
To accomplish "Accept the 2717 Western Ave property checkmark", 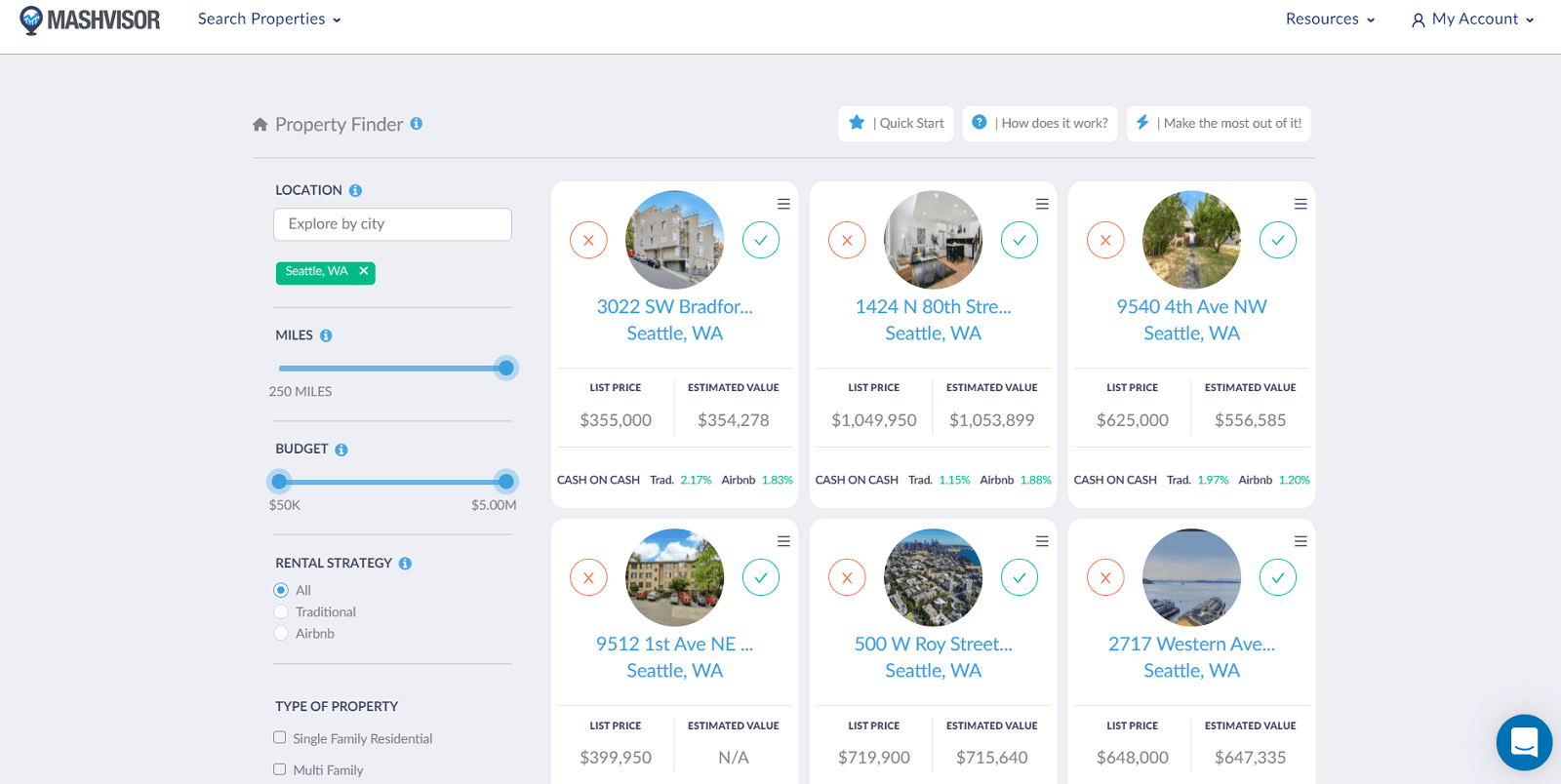I will coord(1277,577).
